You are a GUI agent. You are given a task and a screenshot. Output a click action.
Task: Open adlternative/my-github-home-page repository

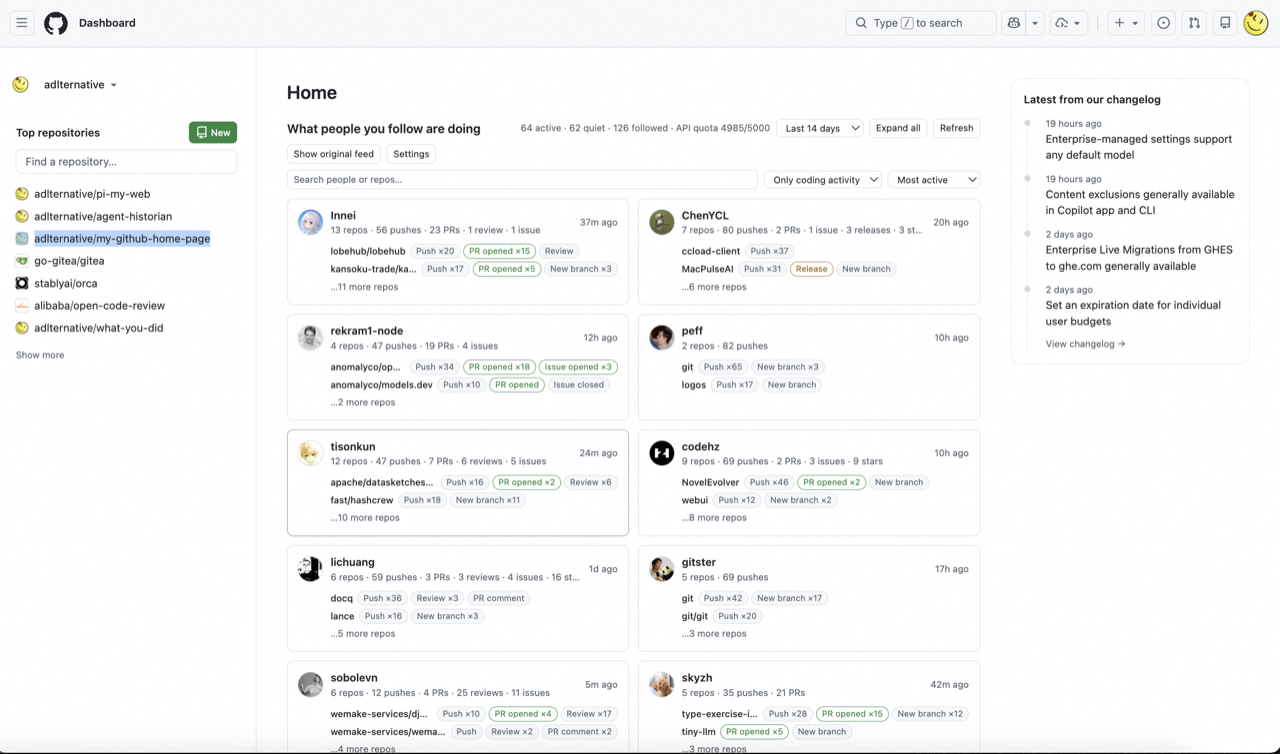pos(122,239)
